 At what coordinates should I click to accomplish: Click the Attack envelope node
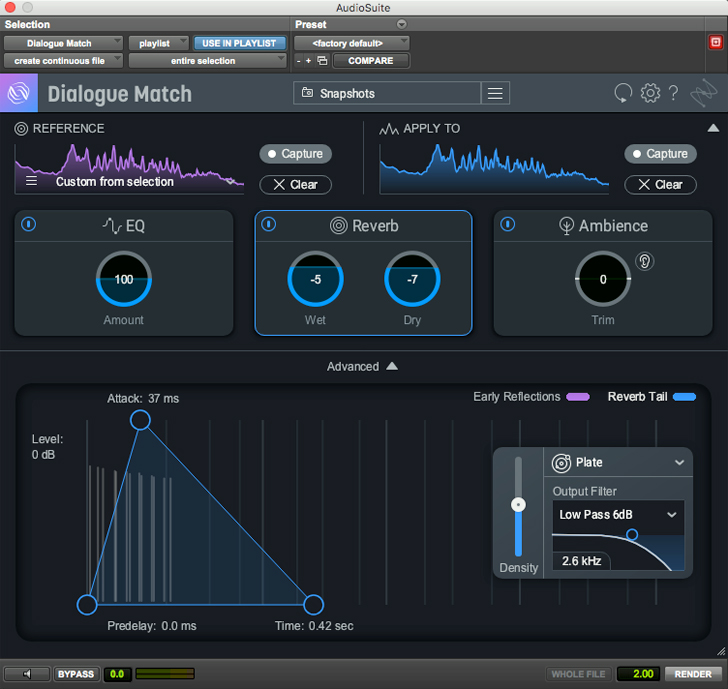[x=140, y=420]
